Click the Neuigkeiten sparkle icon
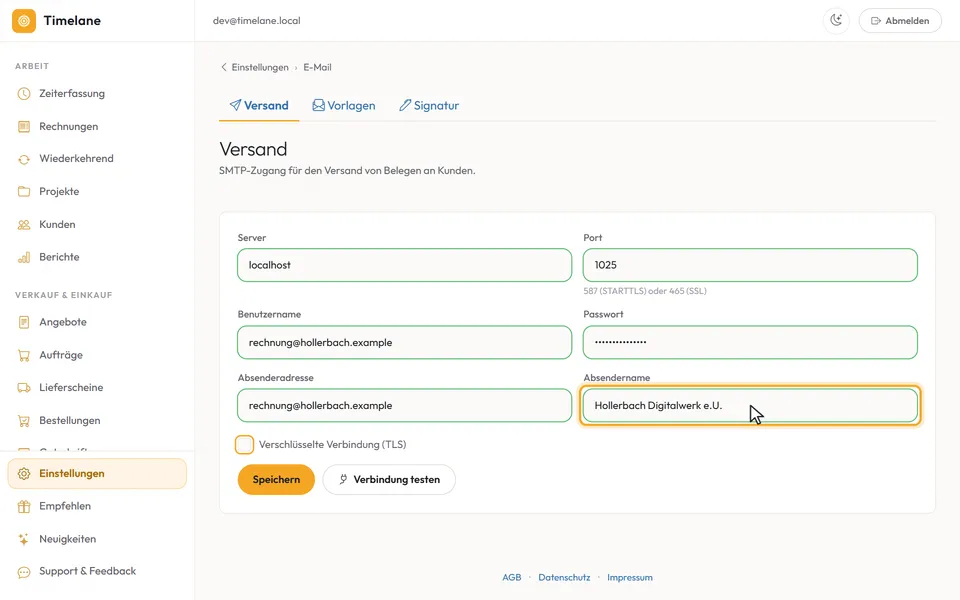The height and width of the screenshot is (600, 960). tap(24, 539)
